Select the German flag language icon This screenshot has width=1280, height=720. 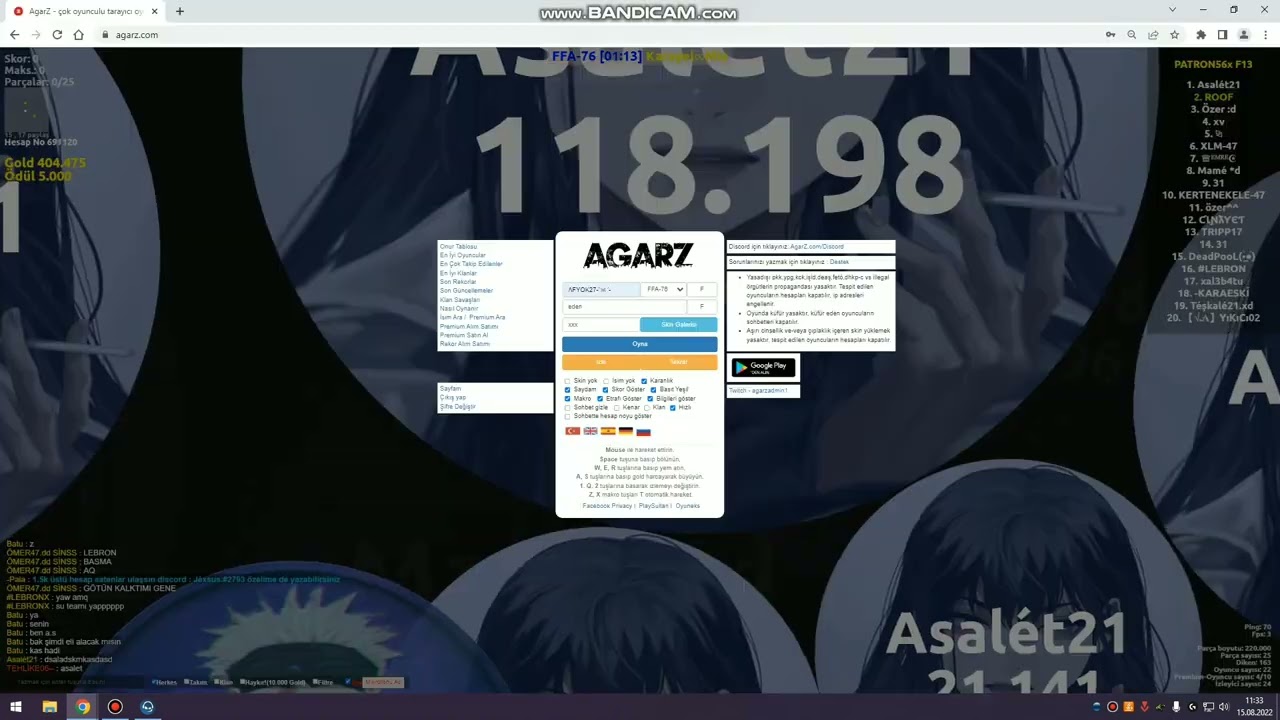[x=626, y=431]
